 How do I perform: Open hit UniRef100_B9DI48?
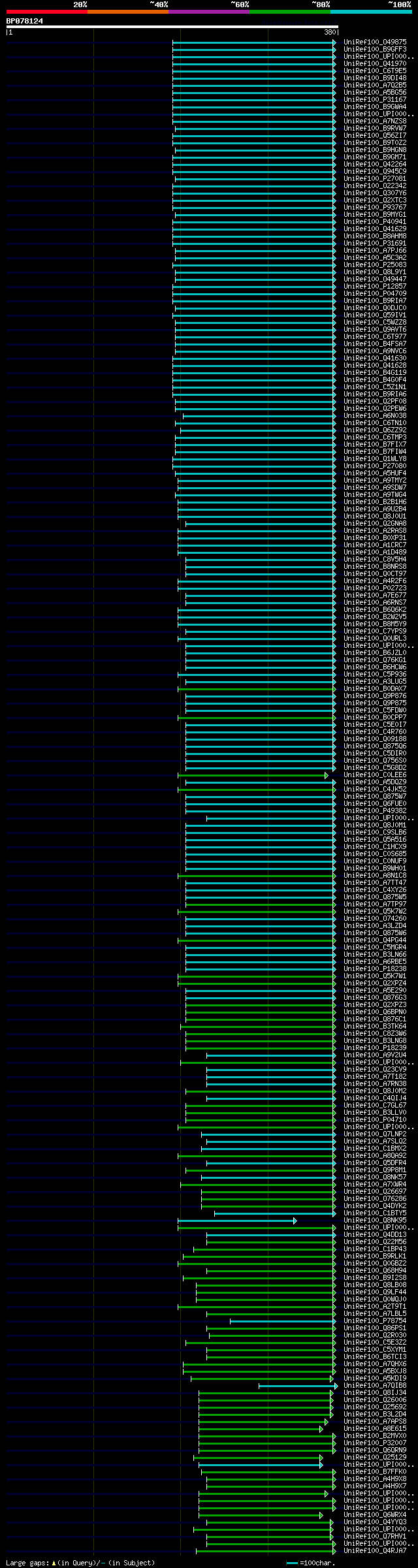pyautogui.click(x=375, y=78)
